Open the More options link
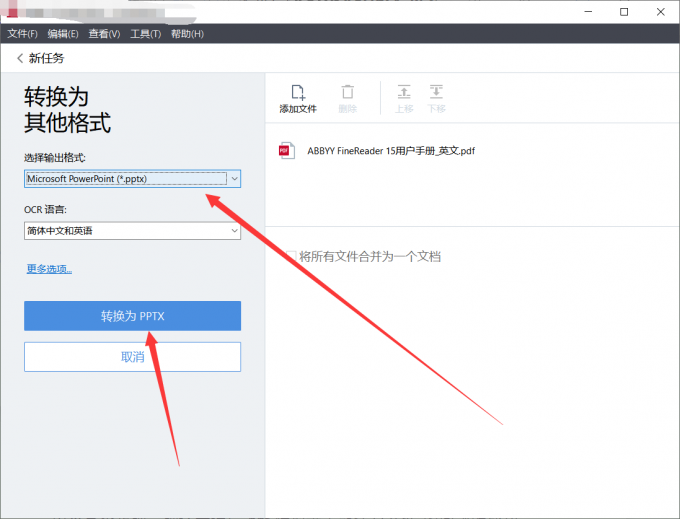This screenshot has width=680, height=519. [x=49, y=269]
